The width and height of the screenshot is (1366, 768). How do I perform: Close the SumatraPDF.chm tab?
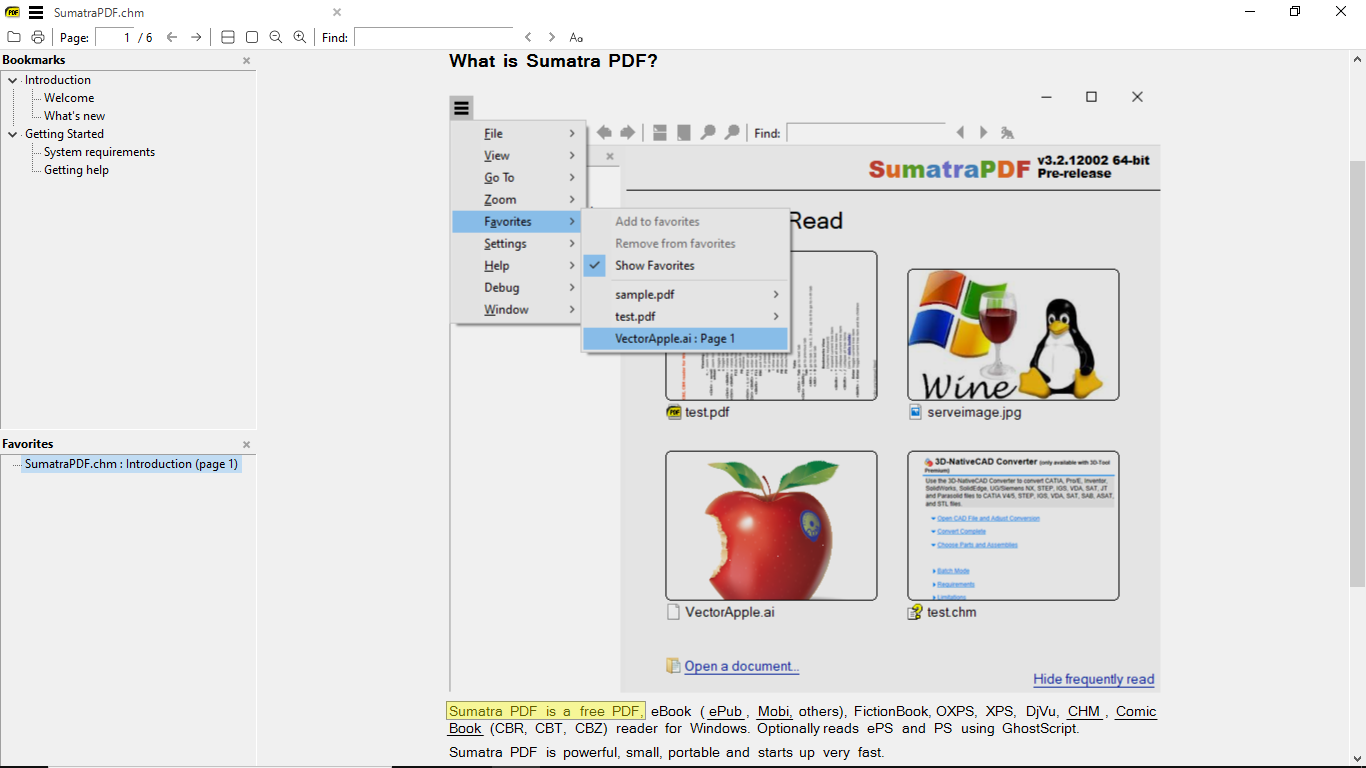[x=337, y=12]
